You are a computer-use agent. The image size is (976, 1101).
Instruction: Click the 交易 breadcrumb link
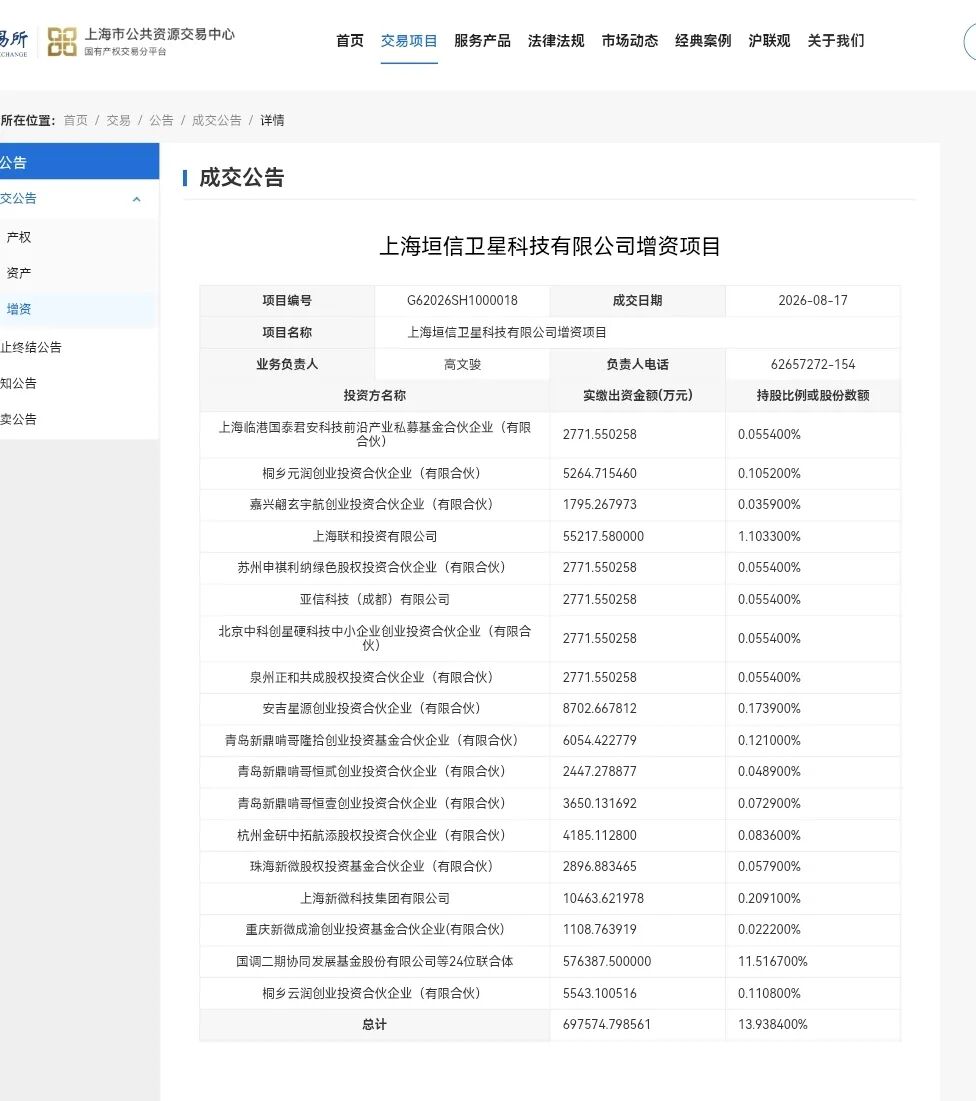tap(118, 120)
